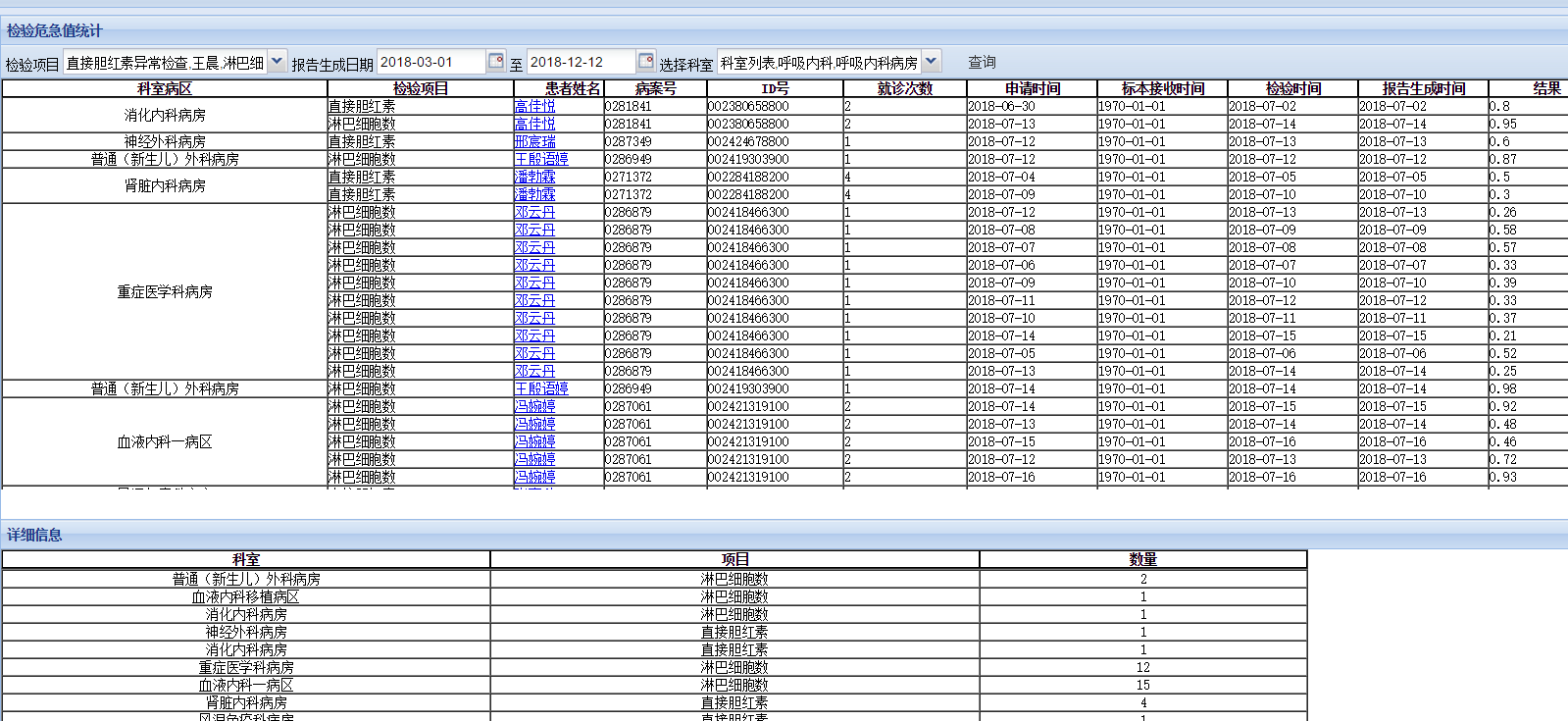Click the 报告生成时间 column header
This screenshot has width=1568, height=721.
(x=1423, y=88)
